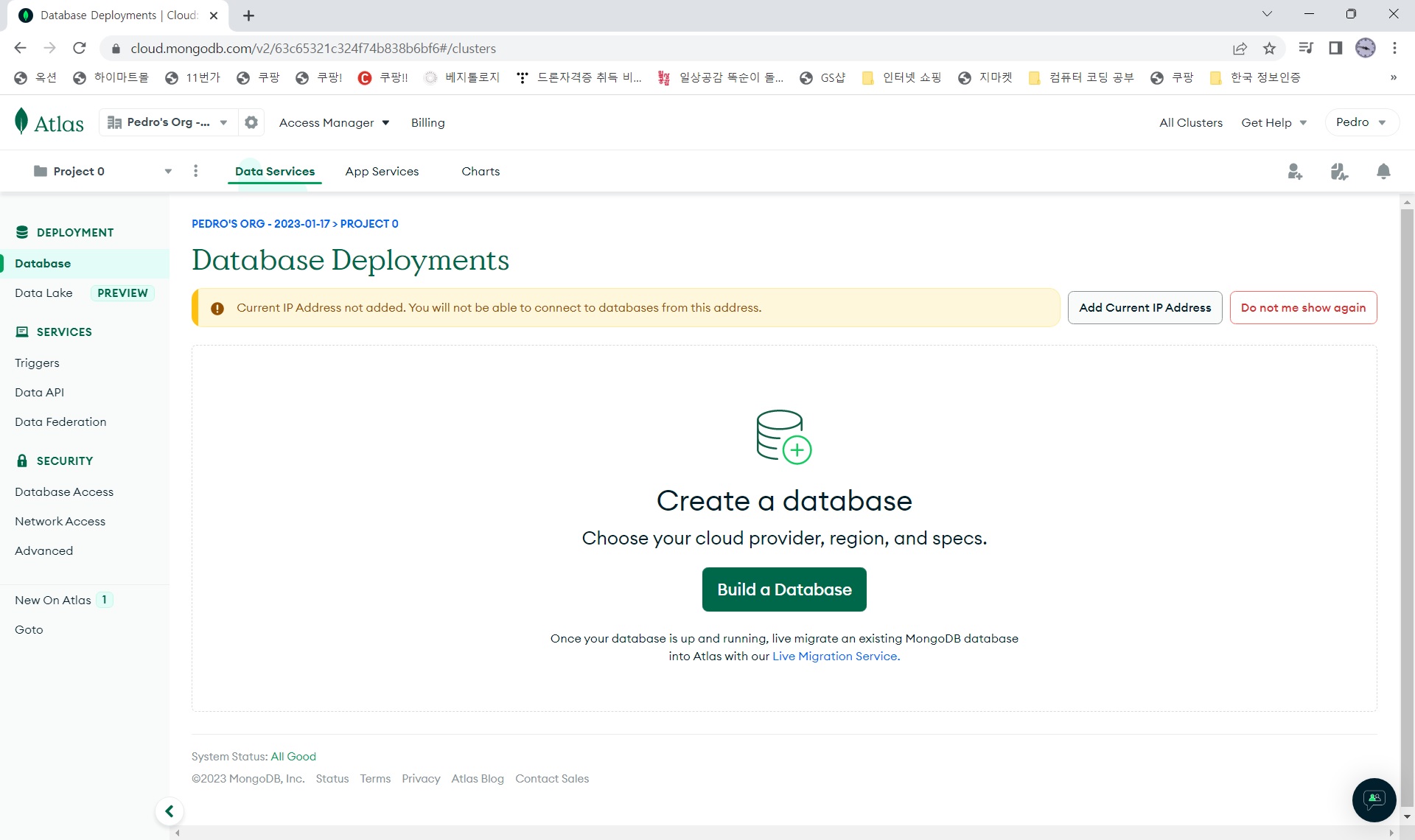Image resolution: width=1415 pixels, height=840 pixels.
Task: Open Network Access settings
Action: coord(60,521)
